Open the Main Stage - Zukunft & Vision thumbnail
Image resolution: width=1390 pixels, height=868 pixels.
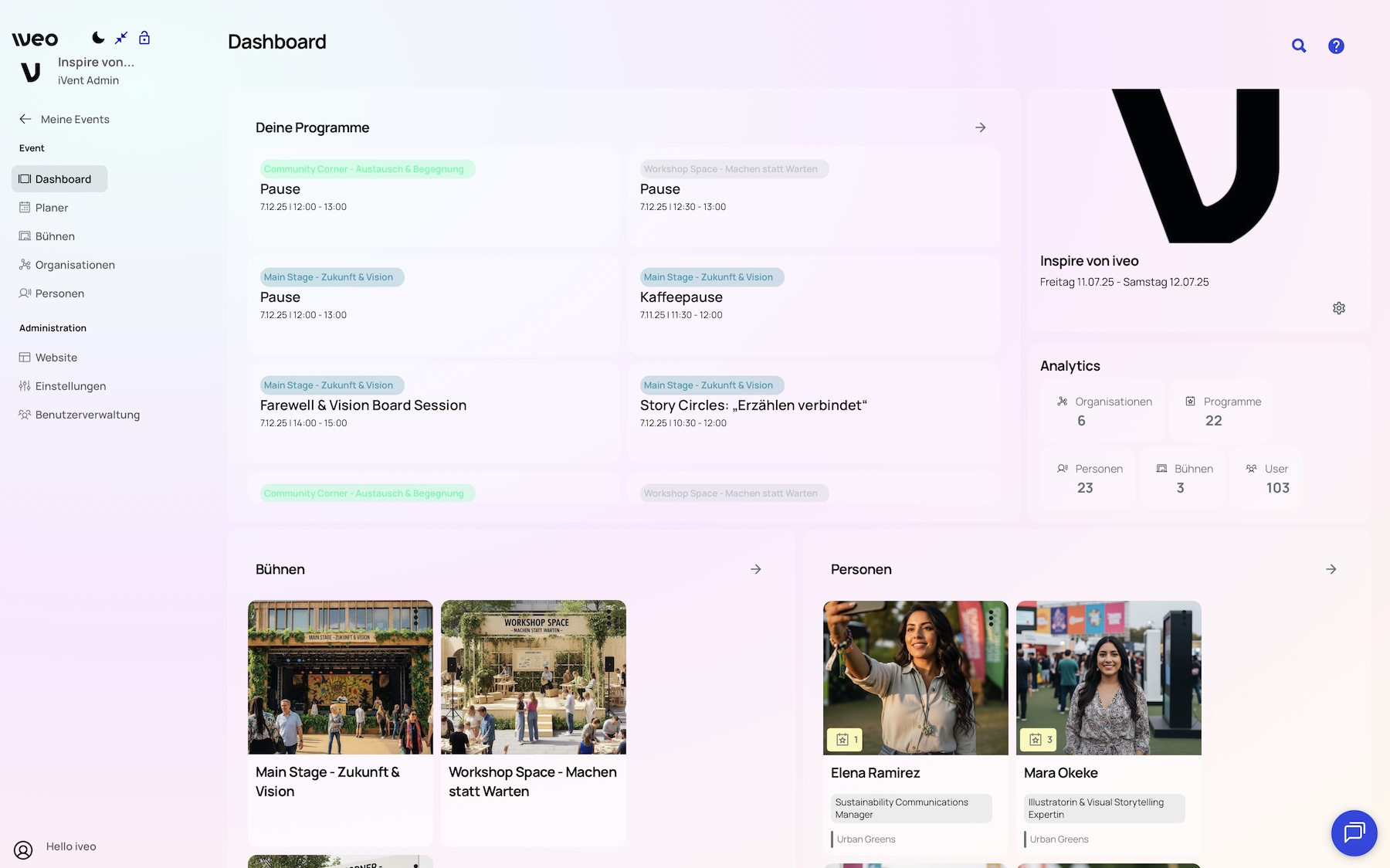pyautogui.click(x=340, y=677)
